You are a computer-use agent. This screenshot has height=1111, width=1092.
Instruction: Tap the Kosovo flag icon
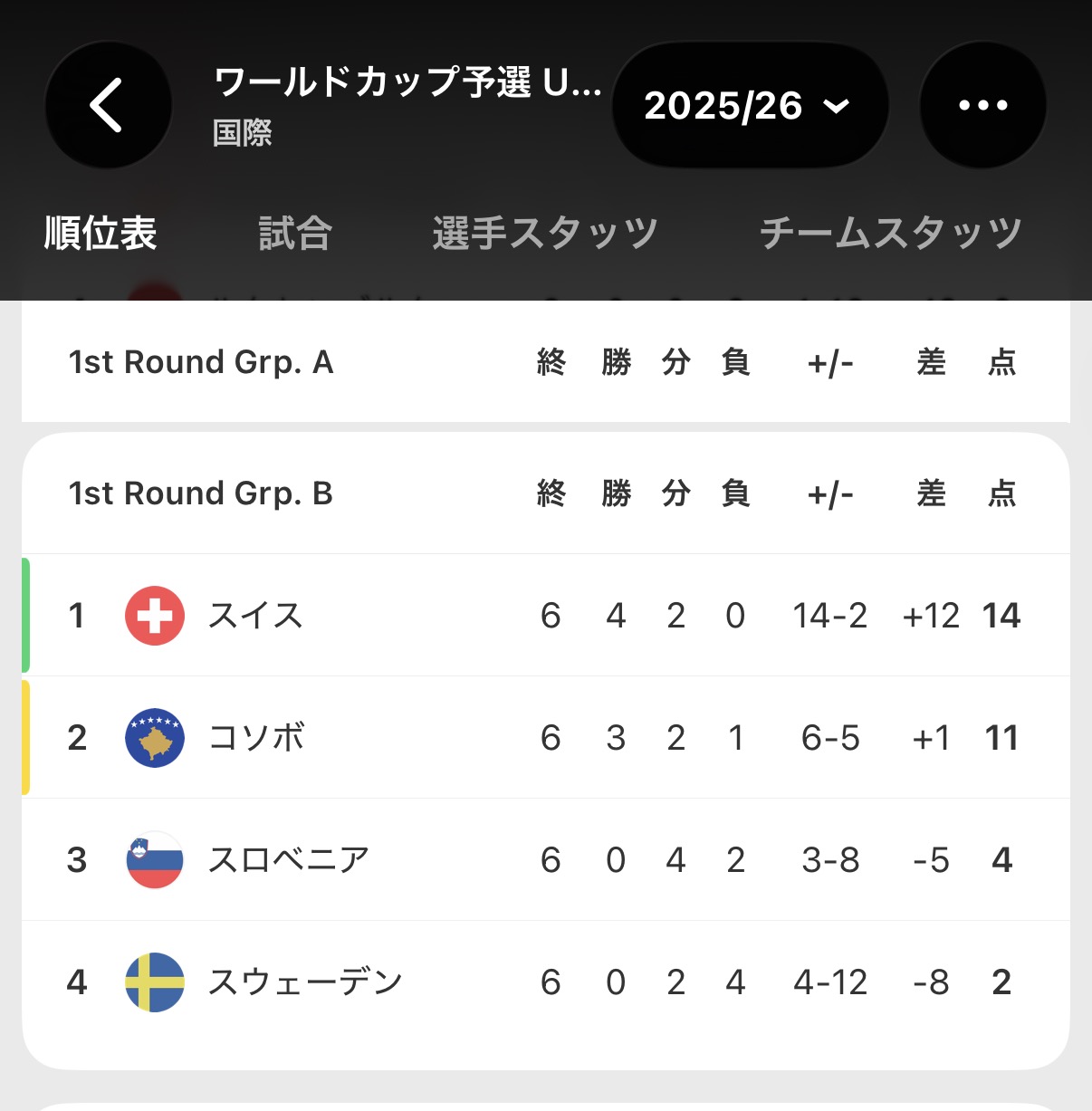pos(155,738)
